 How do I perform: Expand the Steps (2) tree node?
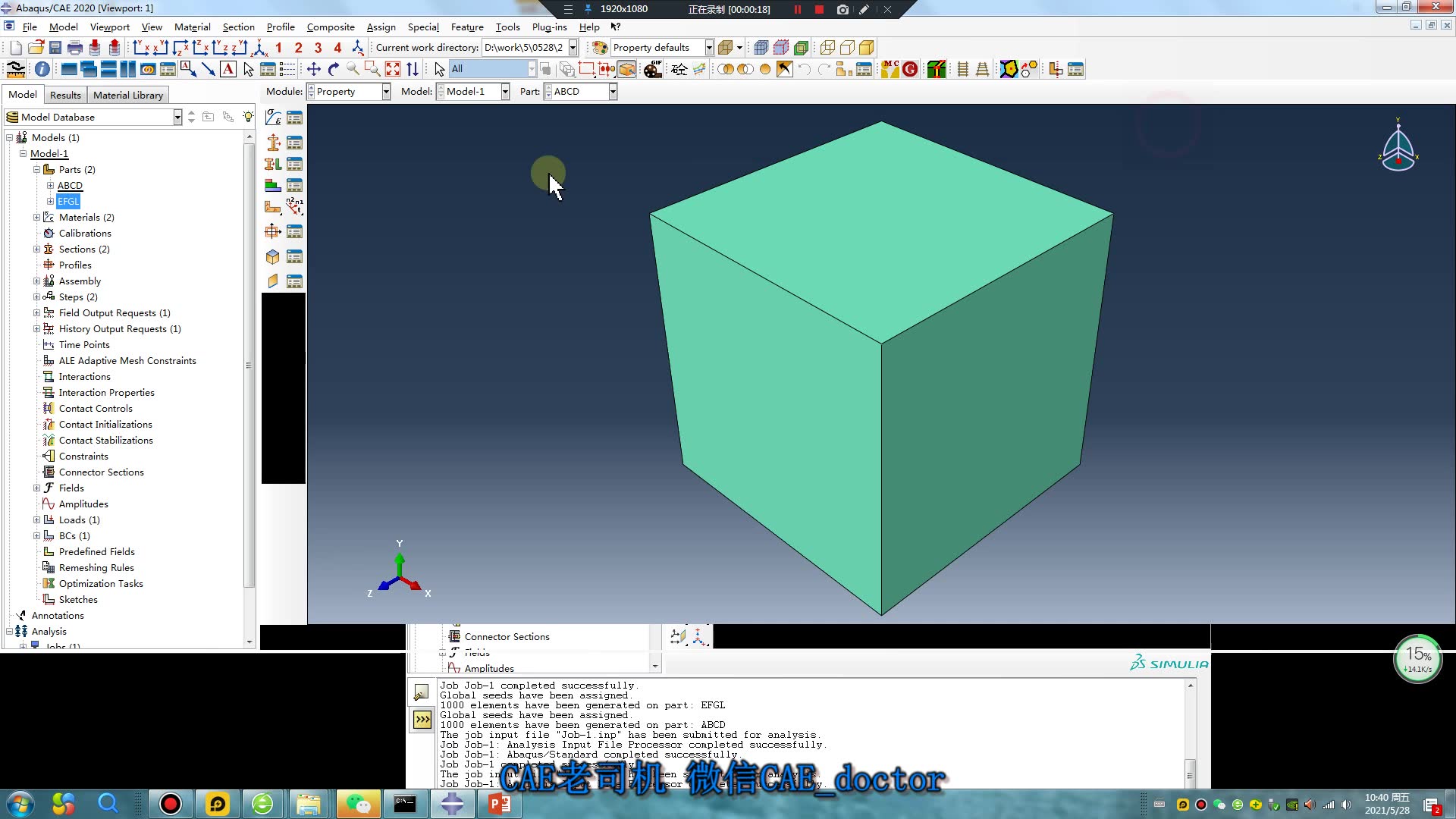pos(36,297)
